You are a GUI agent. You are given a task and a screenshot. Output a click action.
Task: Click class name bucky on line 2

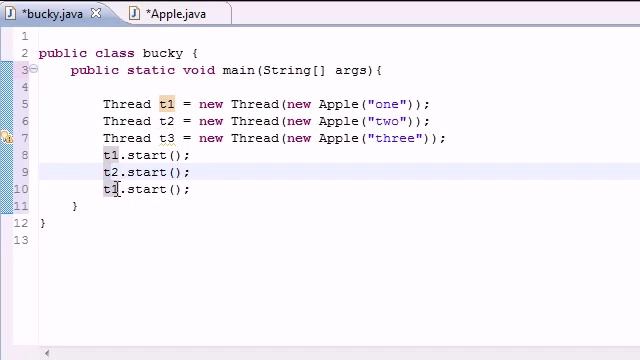[163, 53]
